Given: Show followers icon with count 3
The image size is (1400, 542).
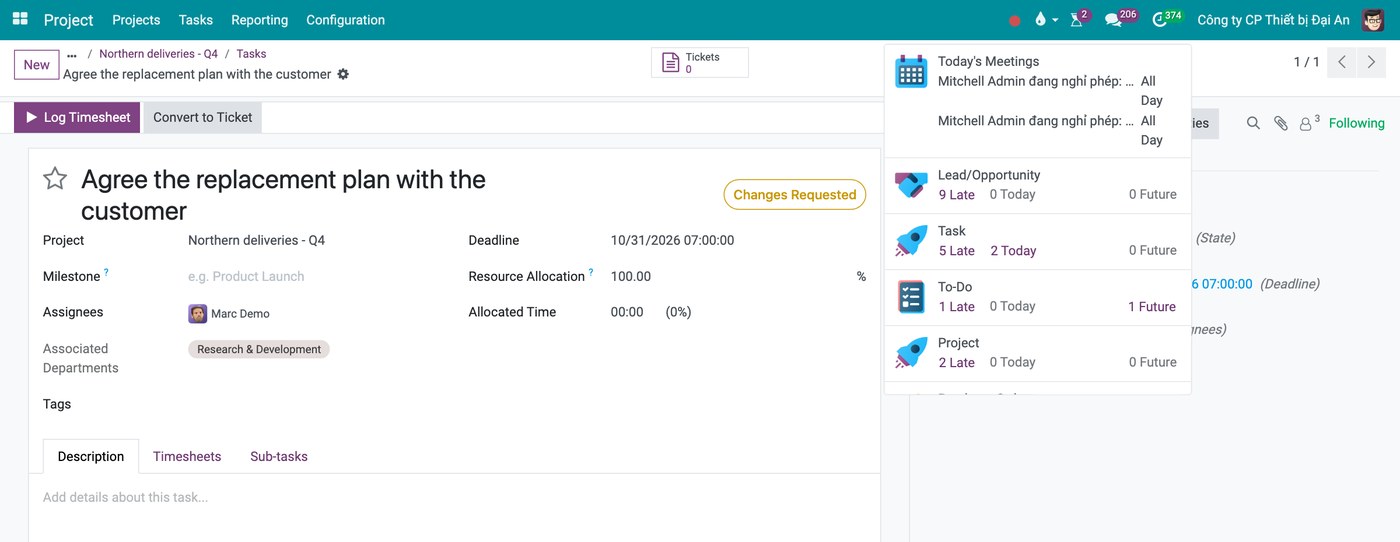Looking at the screenshot, I should (x=1309, y=123).
